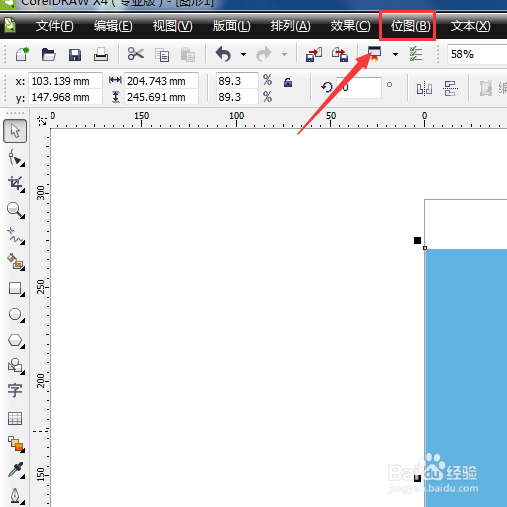This screenshot has height=507, width=507.
Task: Click the Print icon
Action: pos(101,54)
